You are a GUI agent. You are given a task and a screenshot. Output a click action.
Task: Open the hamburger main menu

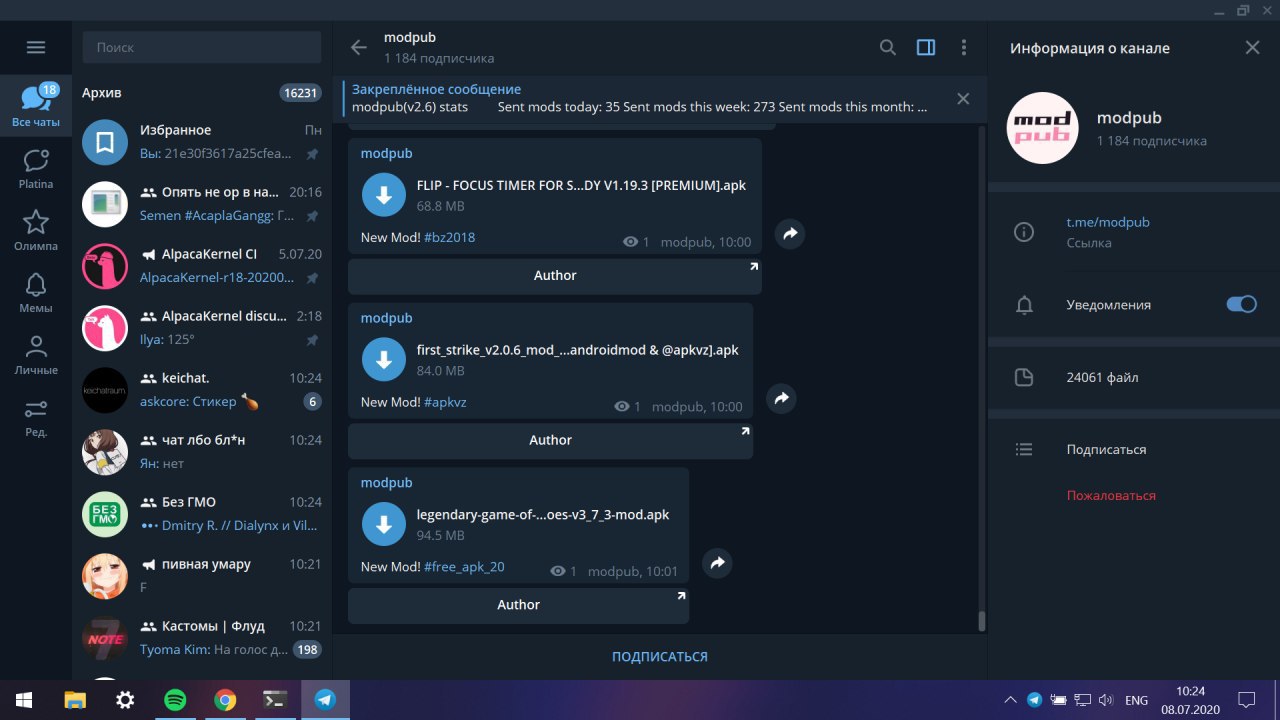click(x=36, y=47)
